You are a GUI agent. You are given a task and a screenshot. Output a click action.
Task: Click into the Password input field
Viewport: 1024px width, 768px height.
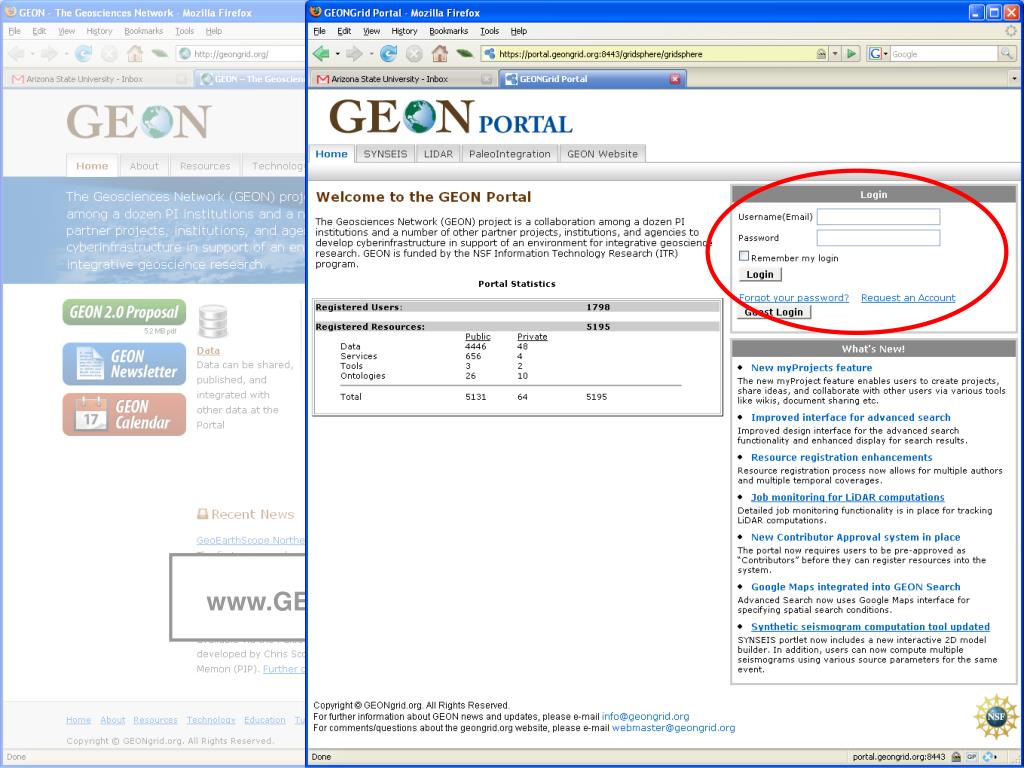click(x=878, y=238)
